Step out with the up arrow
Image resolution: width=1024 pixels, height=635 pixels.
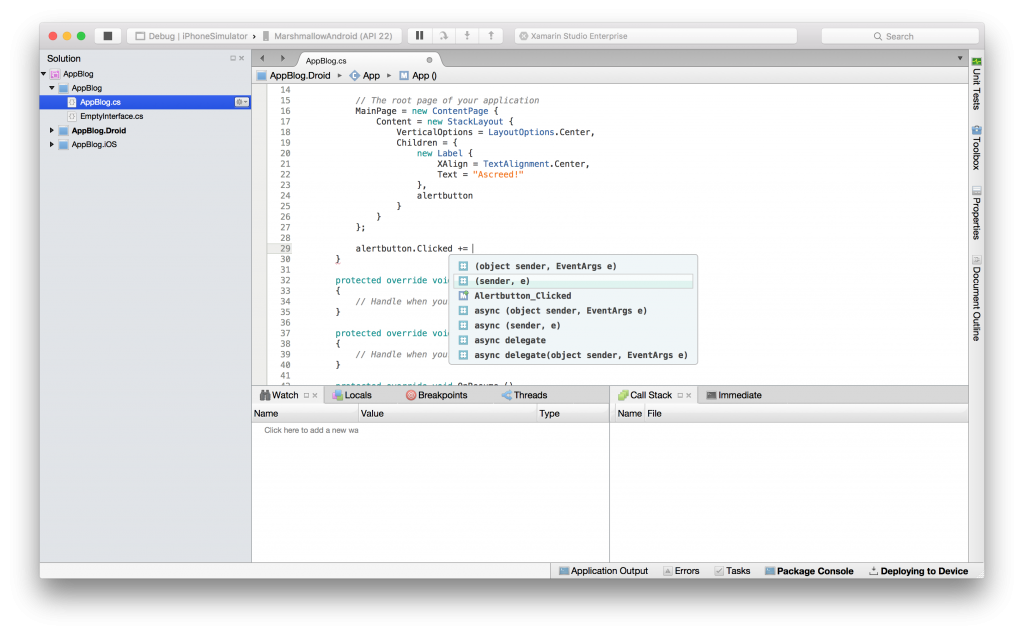(x=491, y=36)
